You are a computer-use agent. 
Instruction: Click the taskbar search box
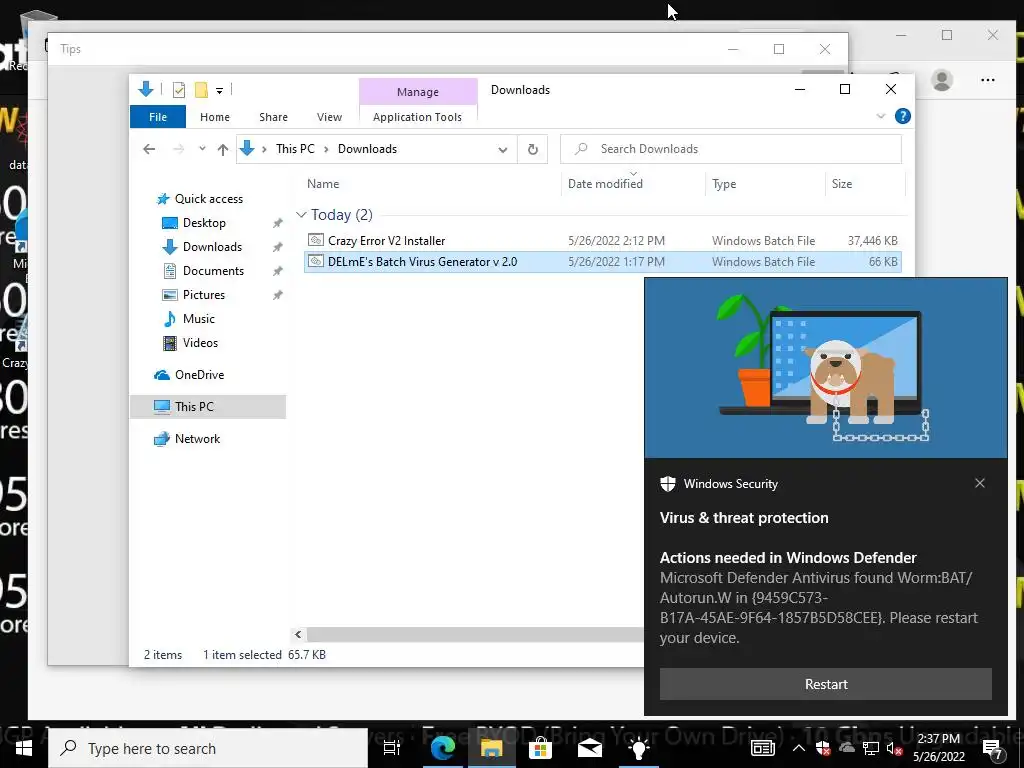coord(208,748)
